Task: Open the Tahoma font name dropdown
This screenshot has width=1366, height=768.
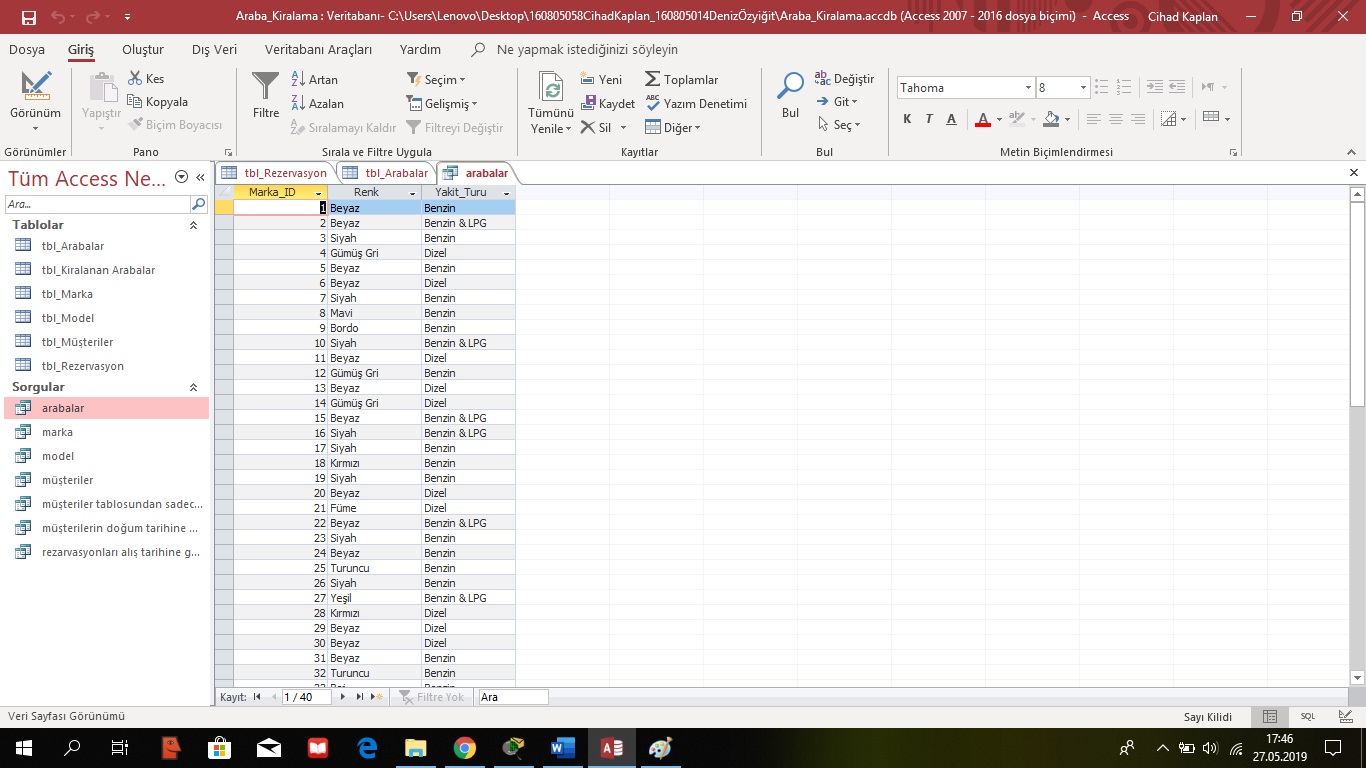Action: (1027, 88)
